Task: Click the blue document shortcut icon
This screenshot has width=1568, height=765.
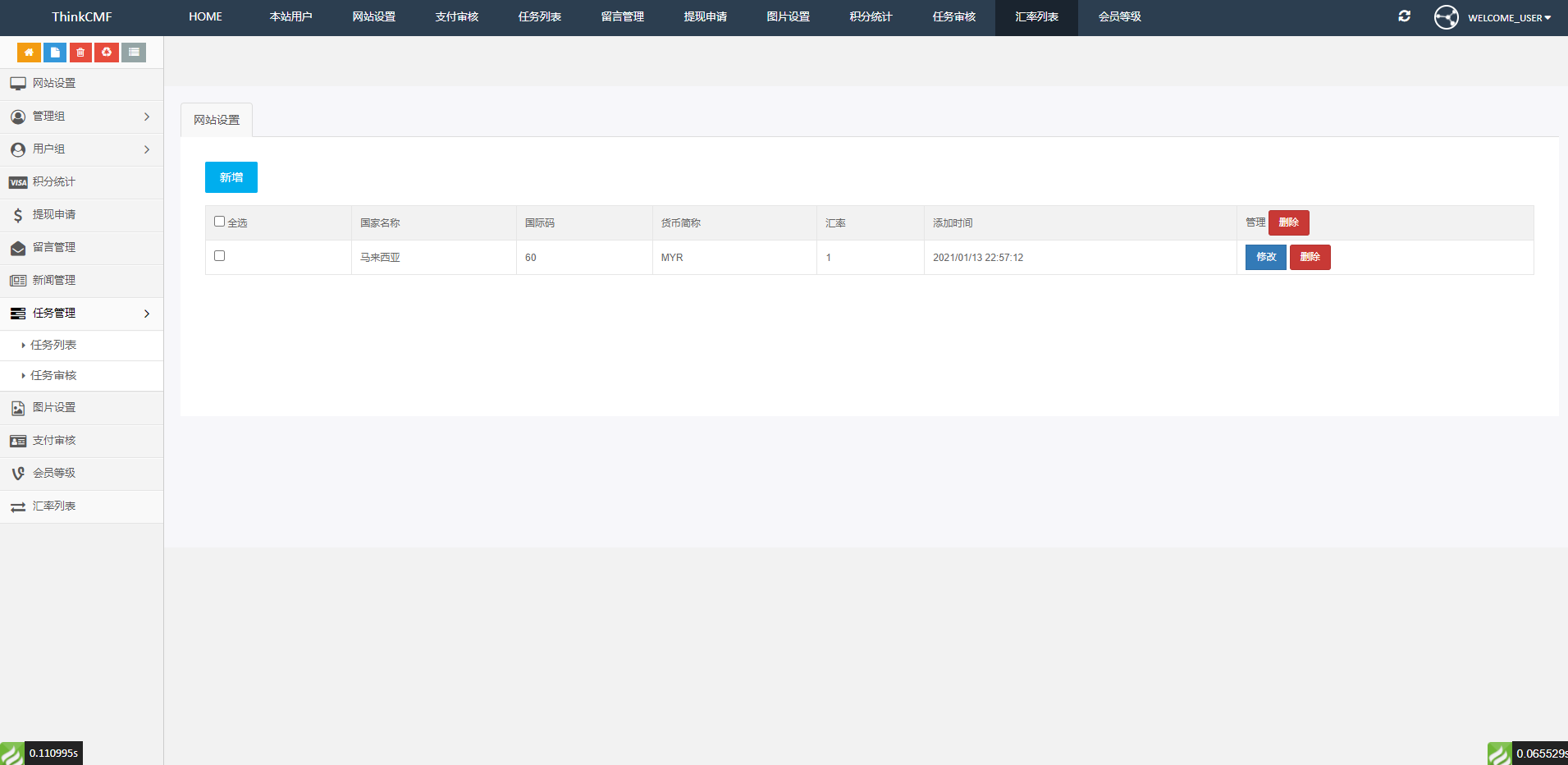Action: pos(55,53)
